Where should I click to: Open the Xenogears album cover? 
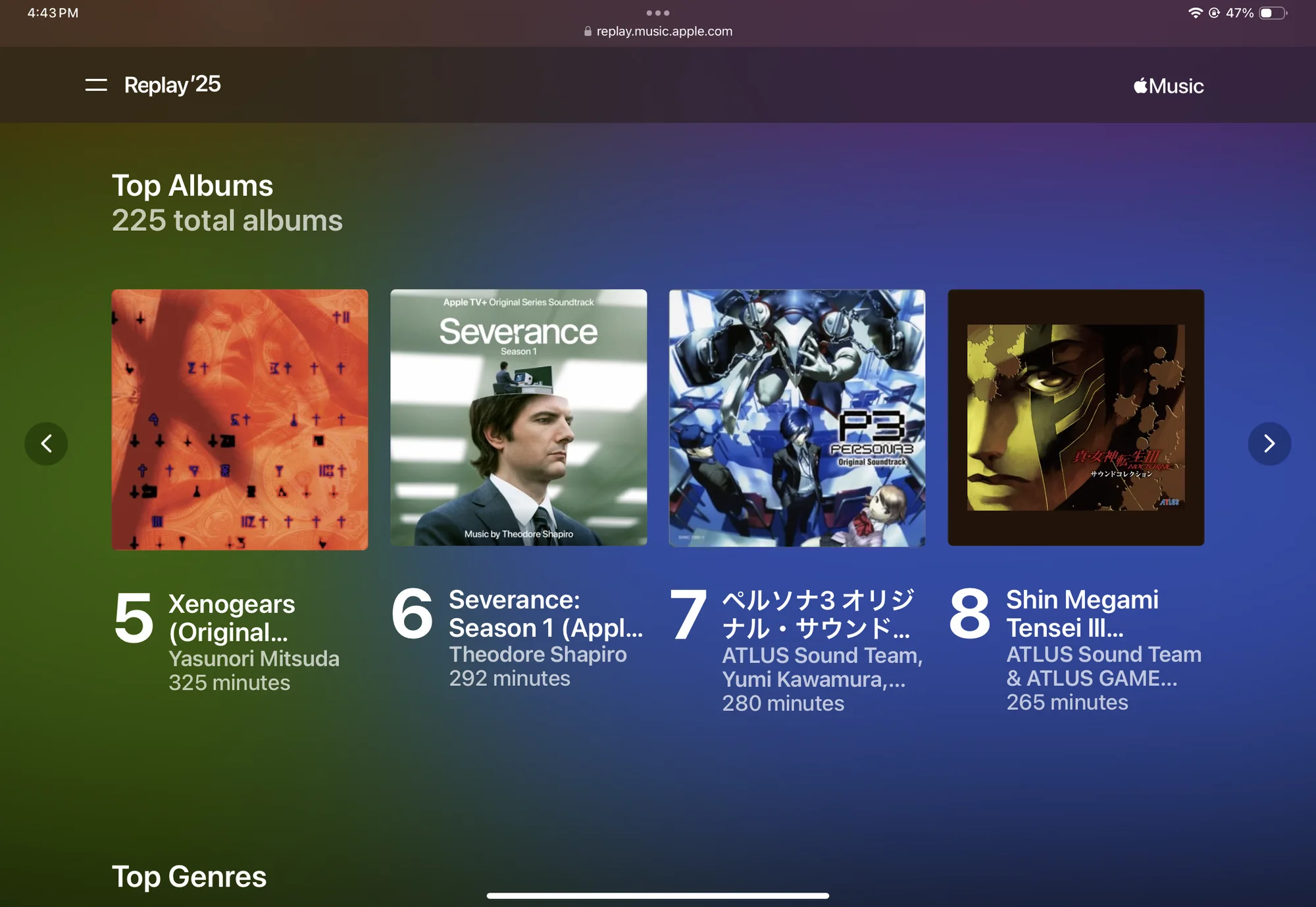(x=240, y=419)
